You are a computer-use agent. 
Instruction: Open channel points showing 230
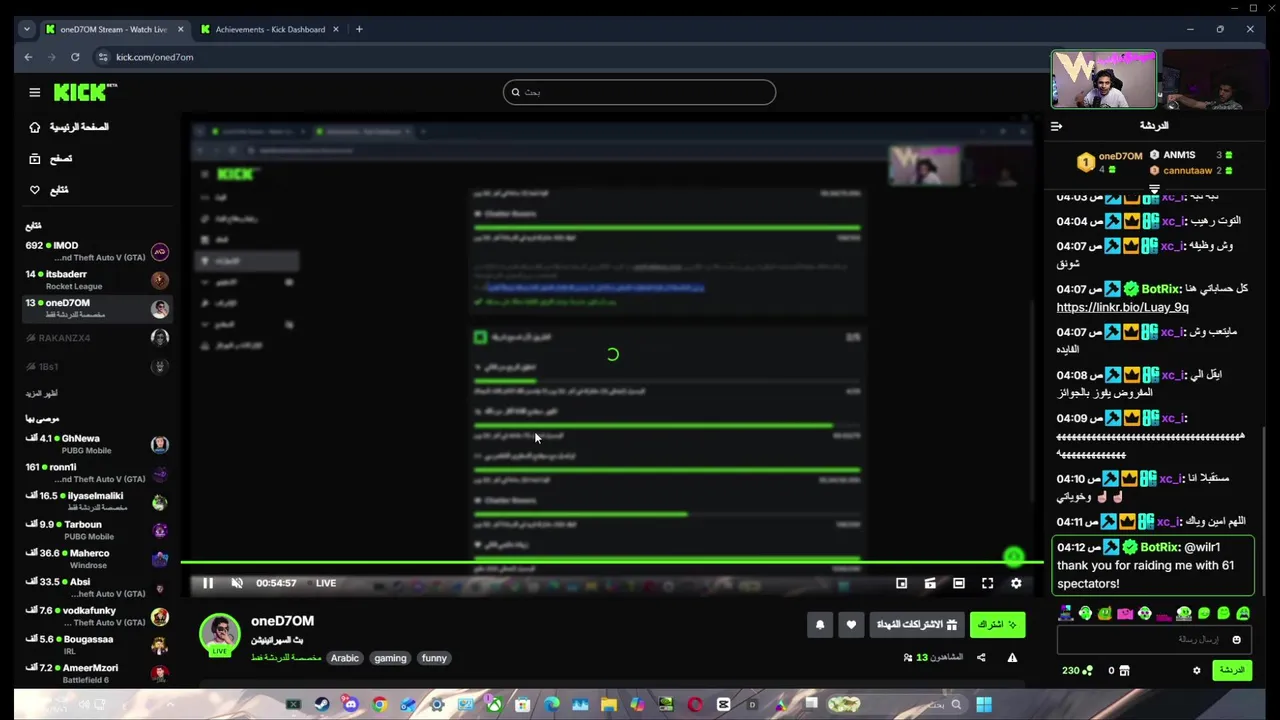[x=1077, y=670]
